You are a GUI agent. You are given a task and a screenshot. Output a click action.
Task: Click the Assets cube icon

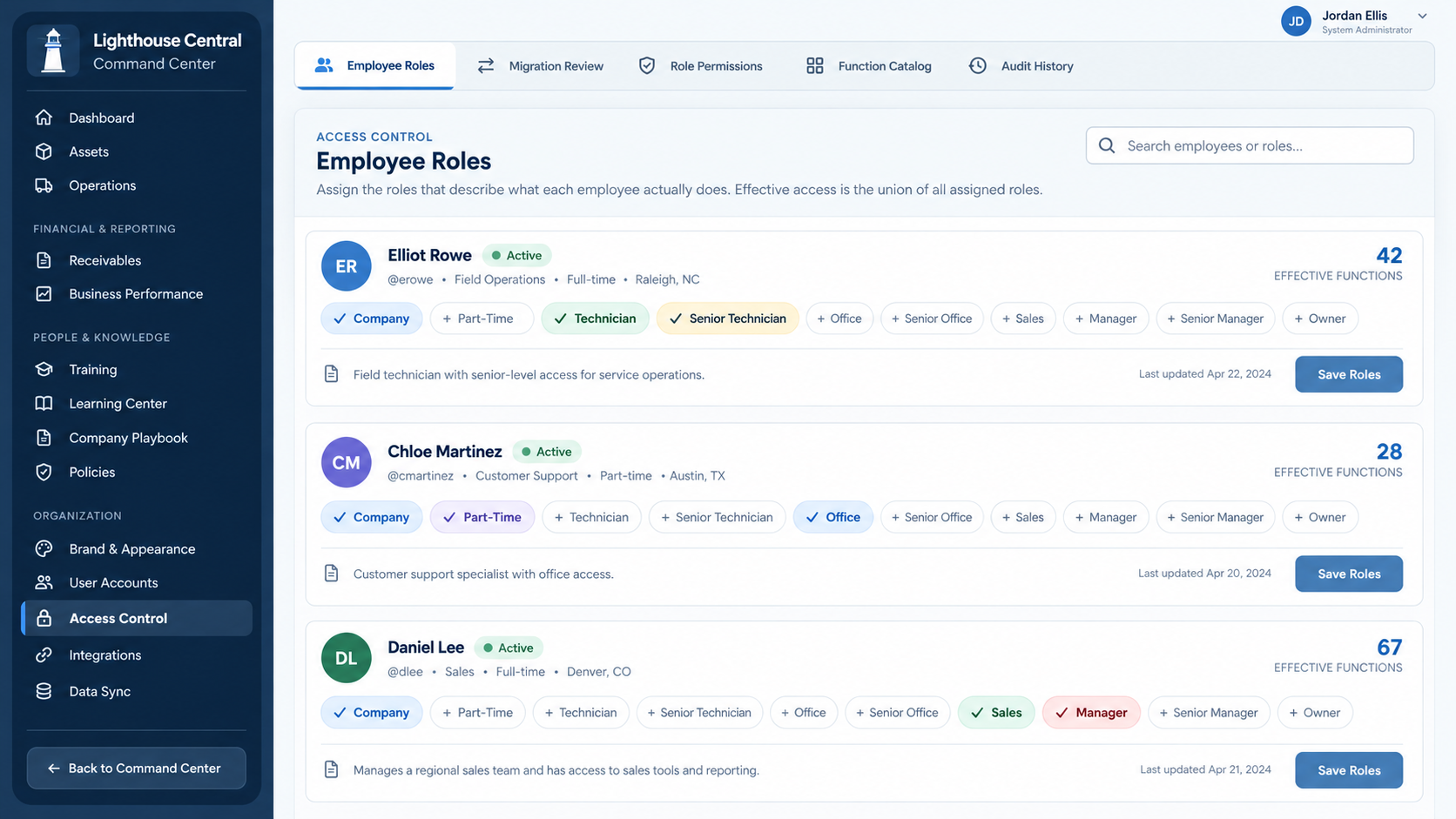coord(44,151)
